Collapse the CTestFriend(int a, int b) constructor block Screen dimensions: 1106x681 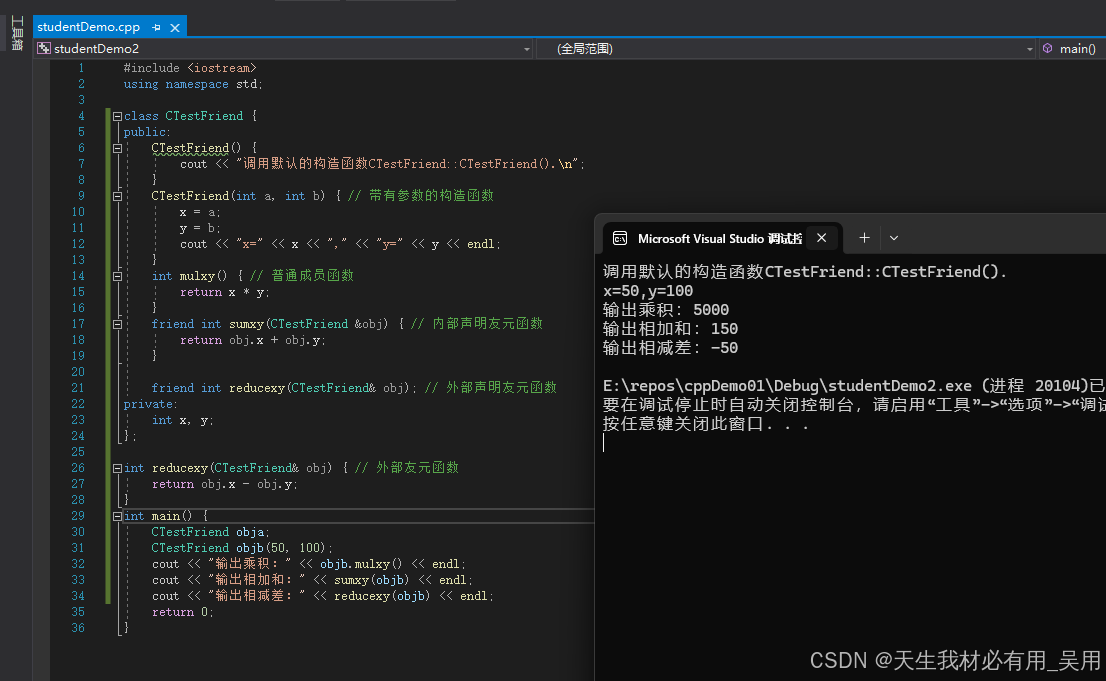point(117,196)
